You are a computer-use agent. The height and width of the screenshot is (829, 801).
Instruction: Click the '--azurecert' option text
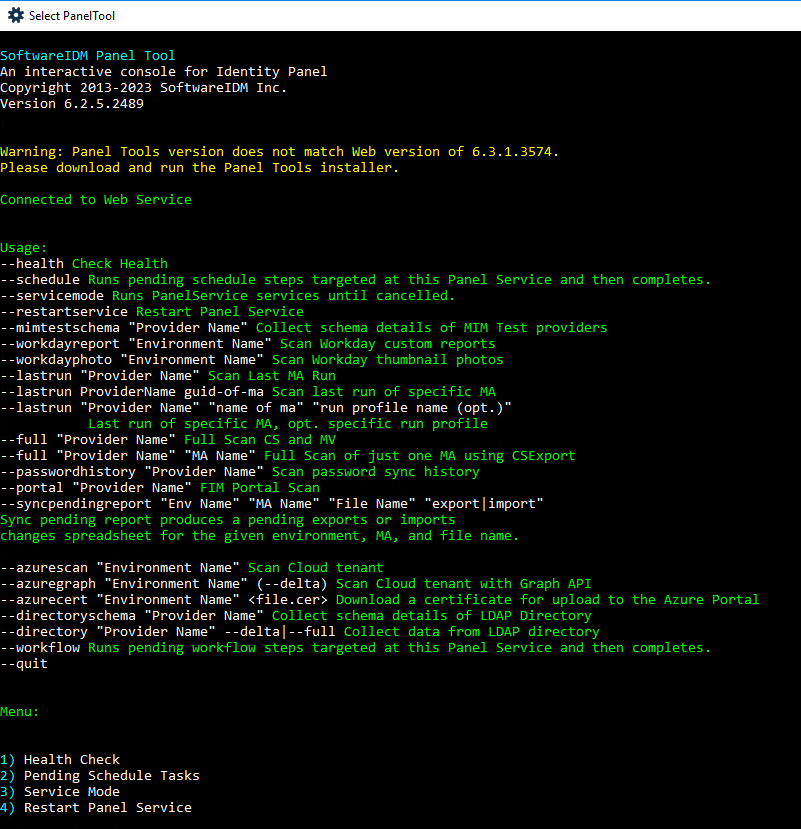44,600
